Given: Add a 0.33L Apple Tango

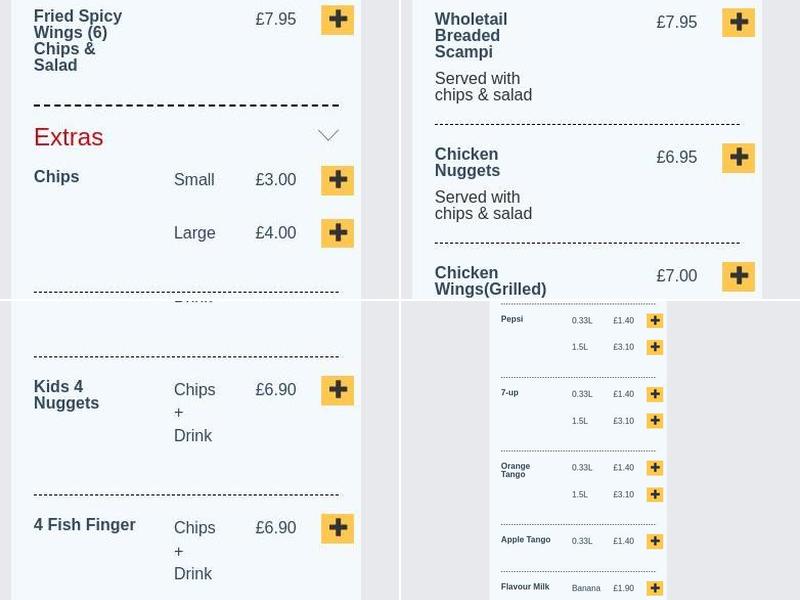Looking at the screenshot, I should pyautogui.click(x=655, y=541).
